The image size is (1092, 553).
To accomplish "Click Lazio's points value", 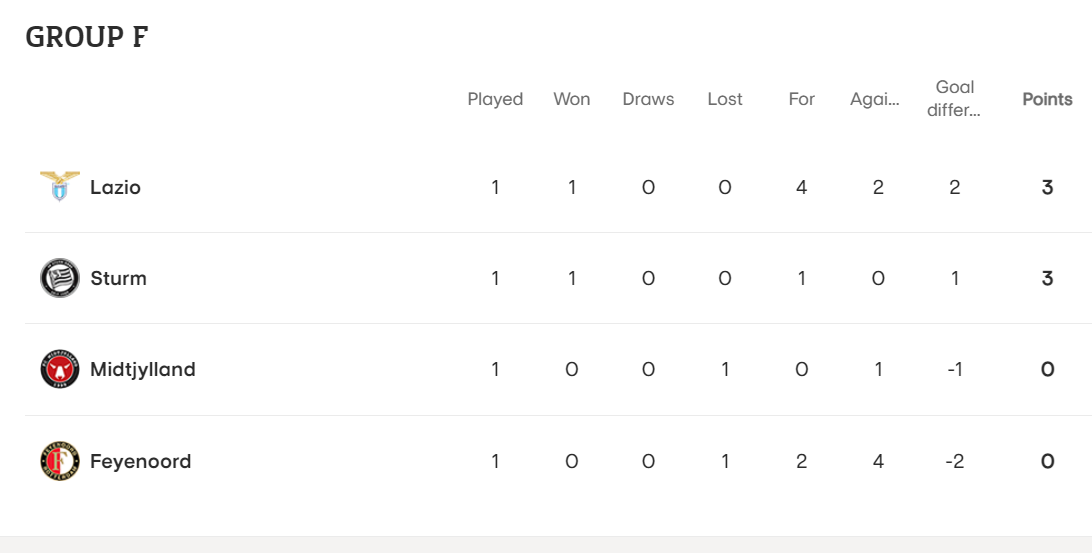I will 1047,187.
